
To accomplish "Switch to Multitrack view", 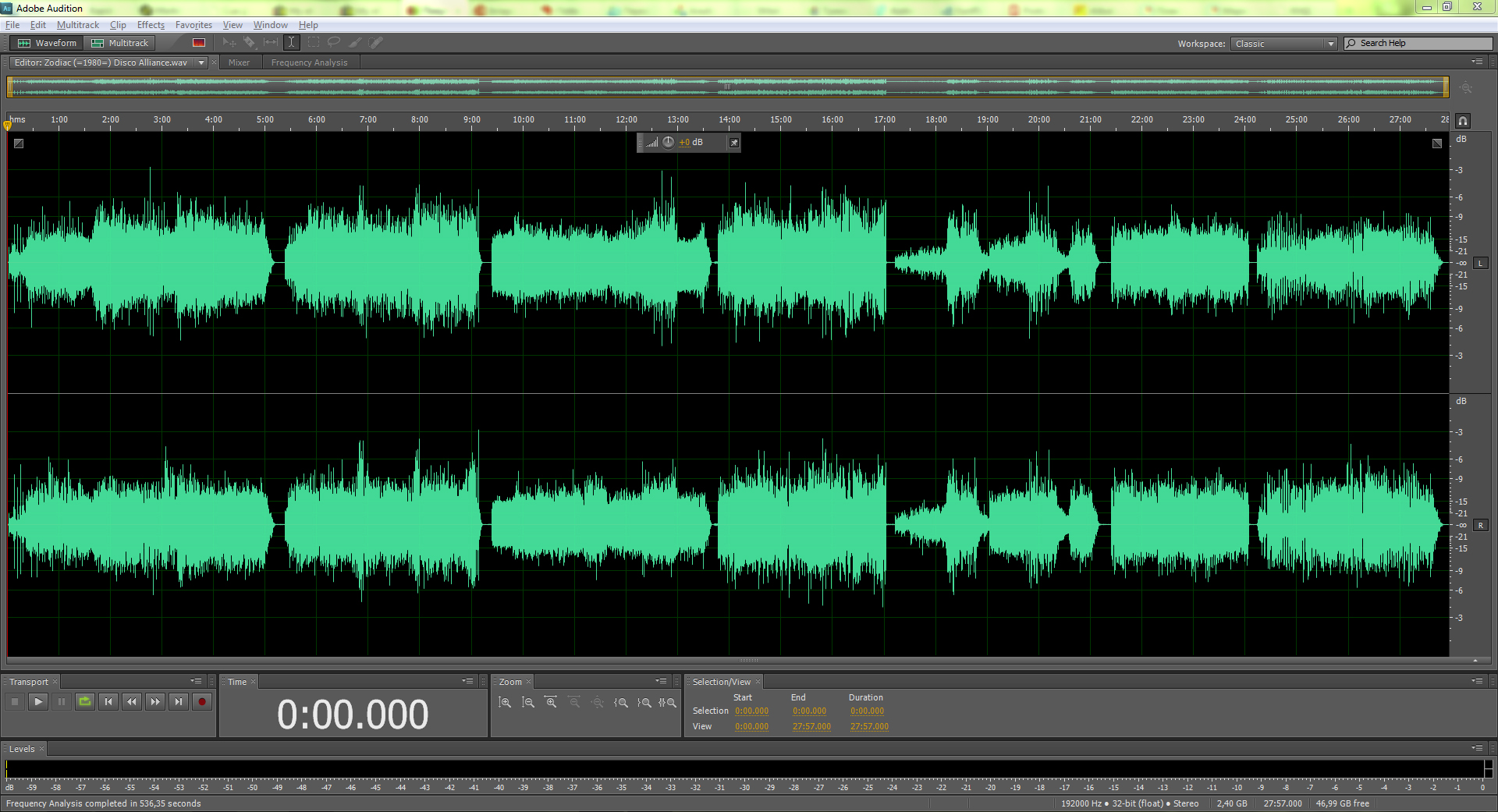I will pos(120,43).
